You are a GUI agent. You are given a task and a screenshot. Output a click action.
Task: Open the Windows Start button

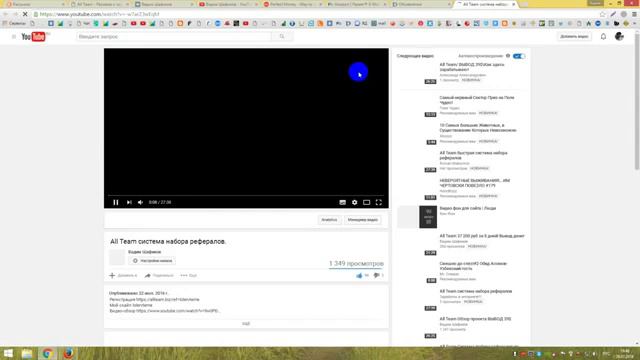tap(8, 353)
